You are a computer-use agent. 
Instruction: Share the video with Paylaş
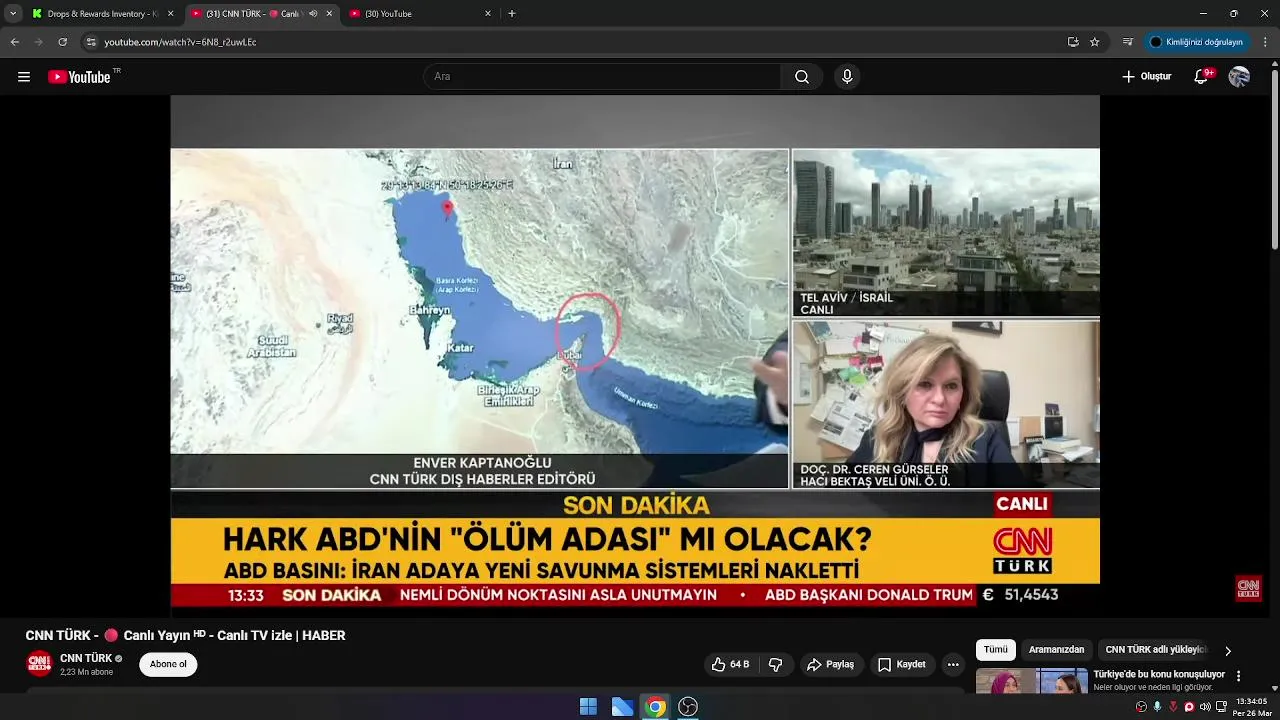coord(831,665)
